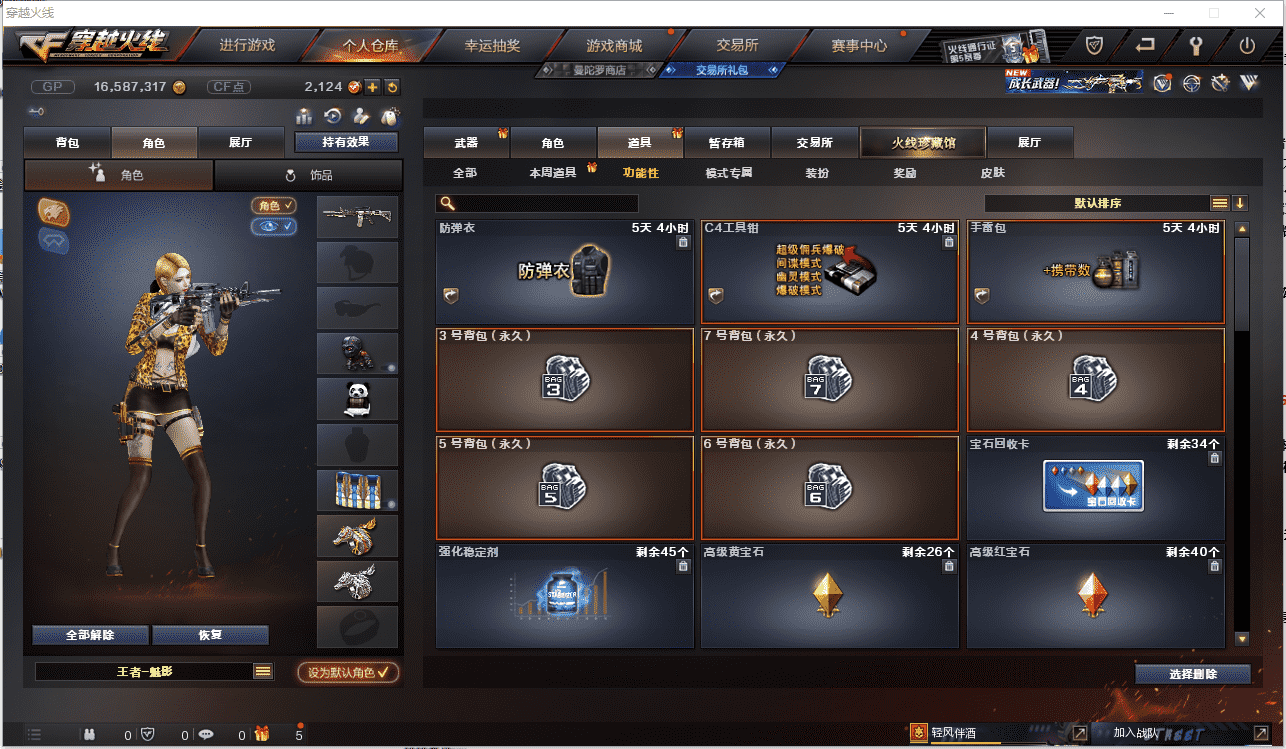
Task: Refresh currency balance with circular arrow icon
Action: click(x=392, y=87)
